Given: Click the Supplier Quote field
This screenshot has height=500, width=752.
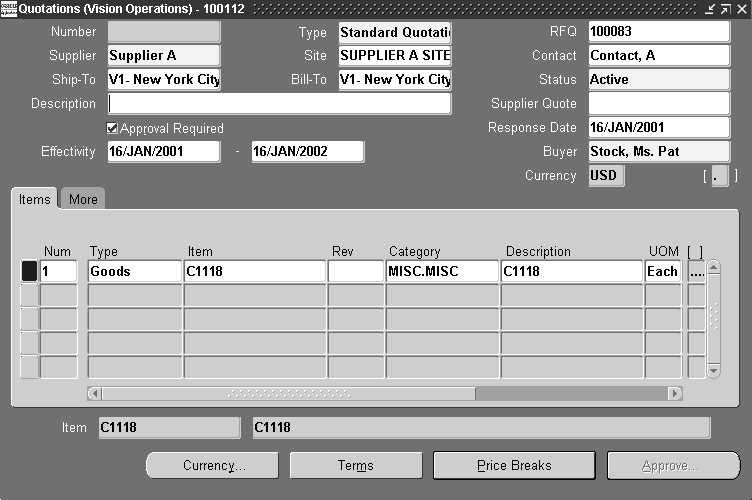Looking at the screenshot, I should 659,104.
